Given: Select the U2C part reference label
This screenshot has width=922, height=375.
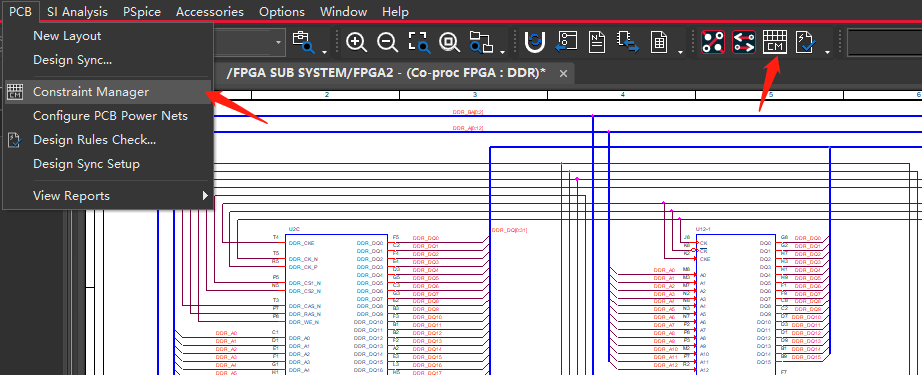Looking at the screenshot, I should pyautogui.click(x=295, y=229).
